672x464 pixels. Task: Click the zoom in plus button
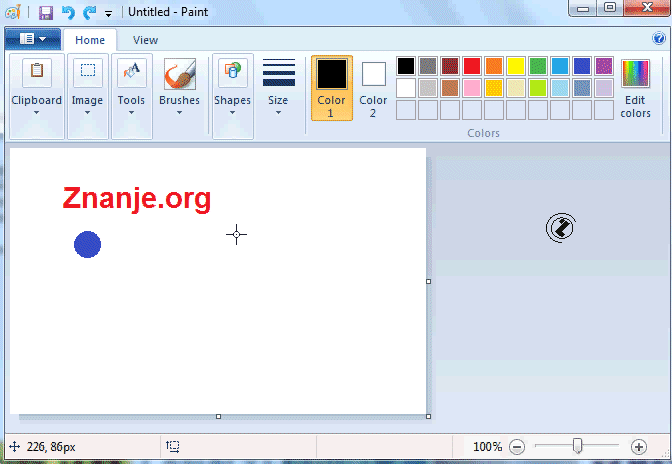[639, 447]
